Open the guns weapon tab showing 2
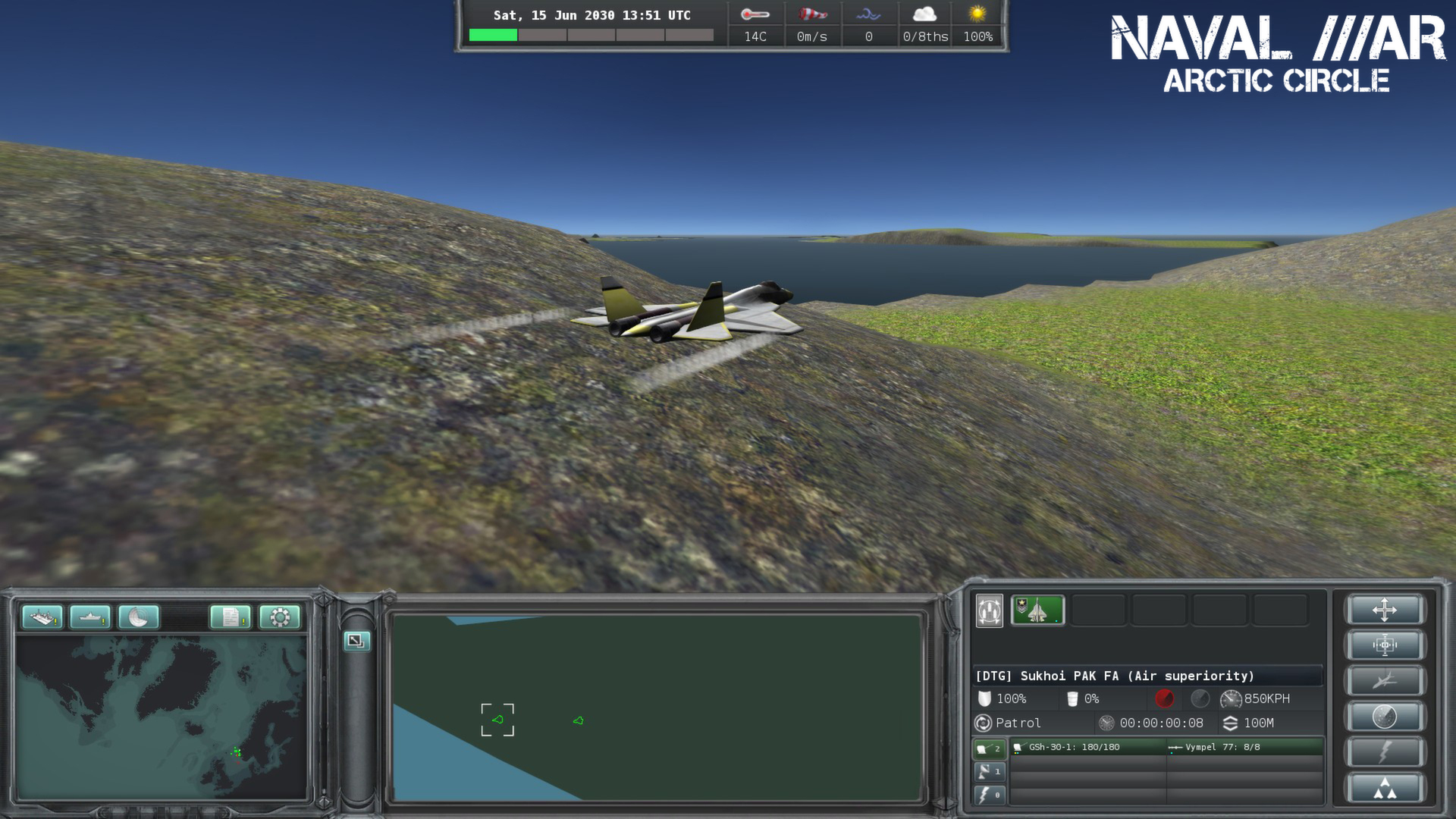 point(990,748)
